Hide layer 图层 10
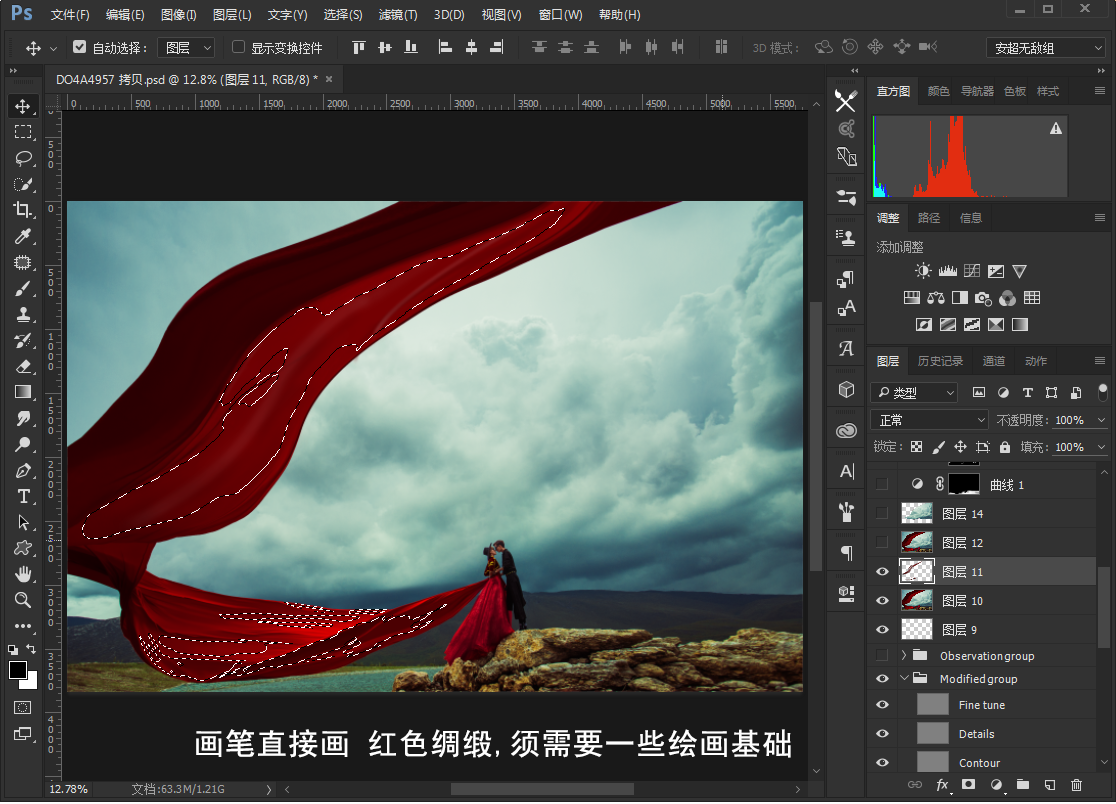The width and height of the screenshot is (1116, 804). point(883,601)
